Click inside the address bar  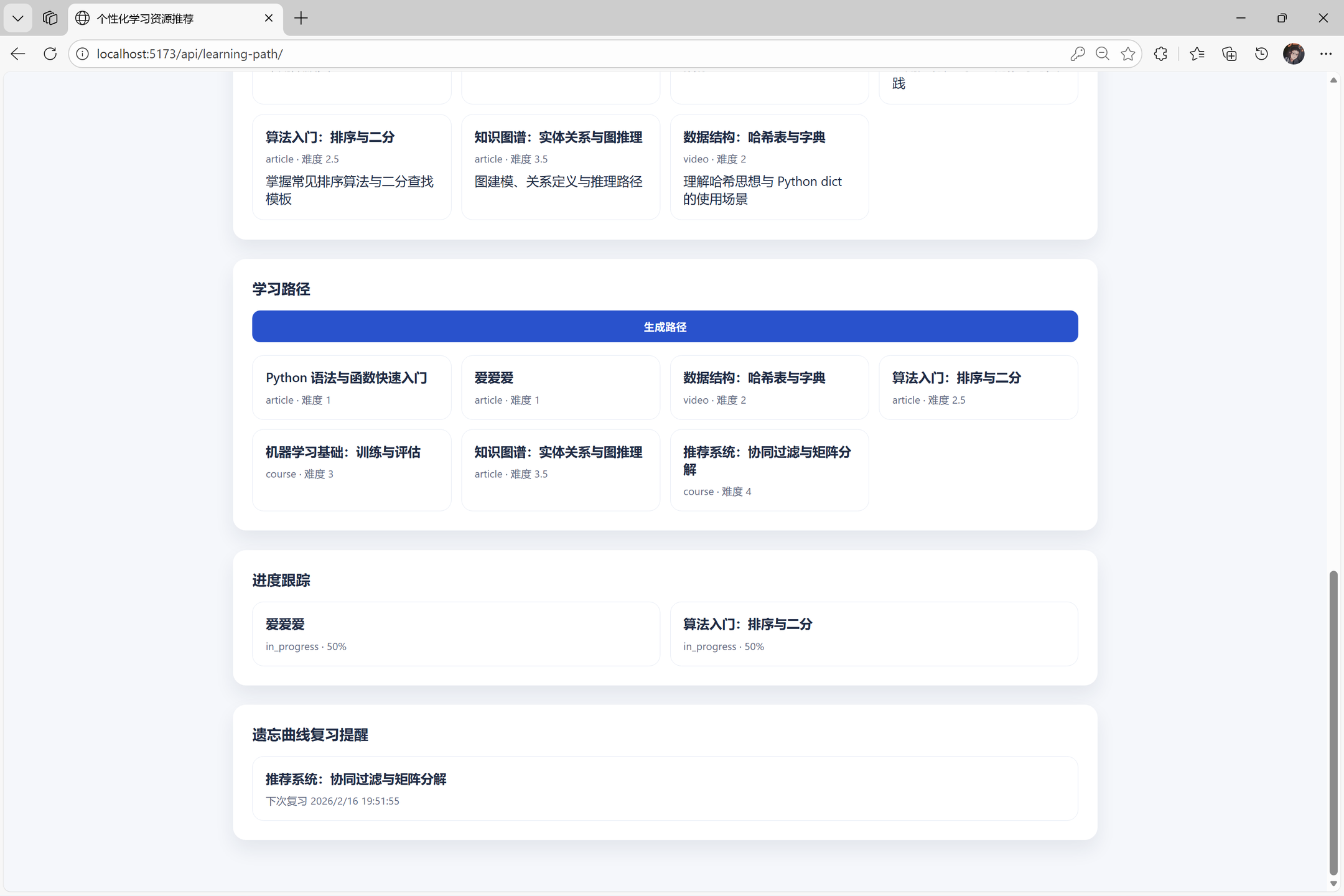click(436, 54)
